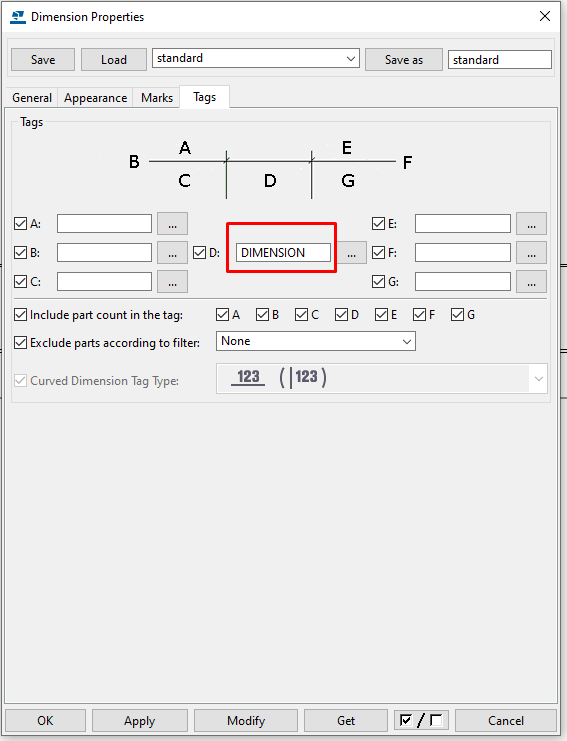Click the tag E text field

tap(463, 224)
